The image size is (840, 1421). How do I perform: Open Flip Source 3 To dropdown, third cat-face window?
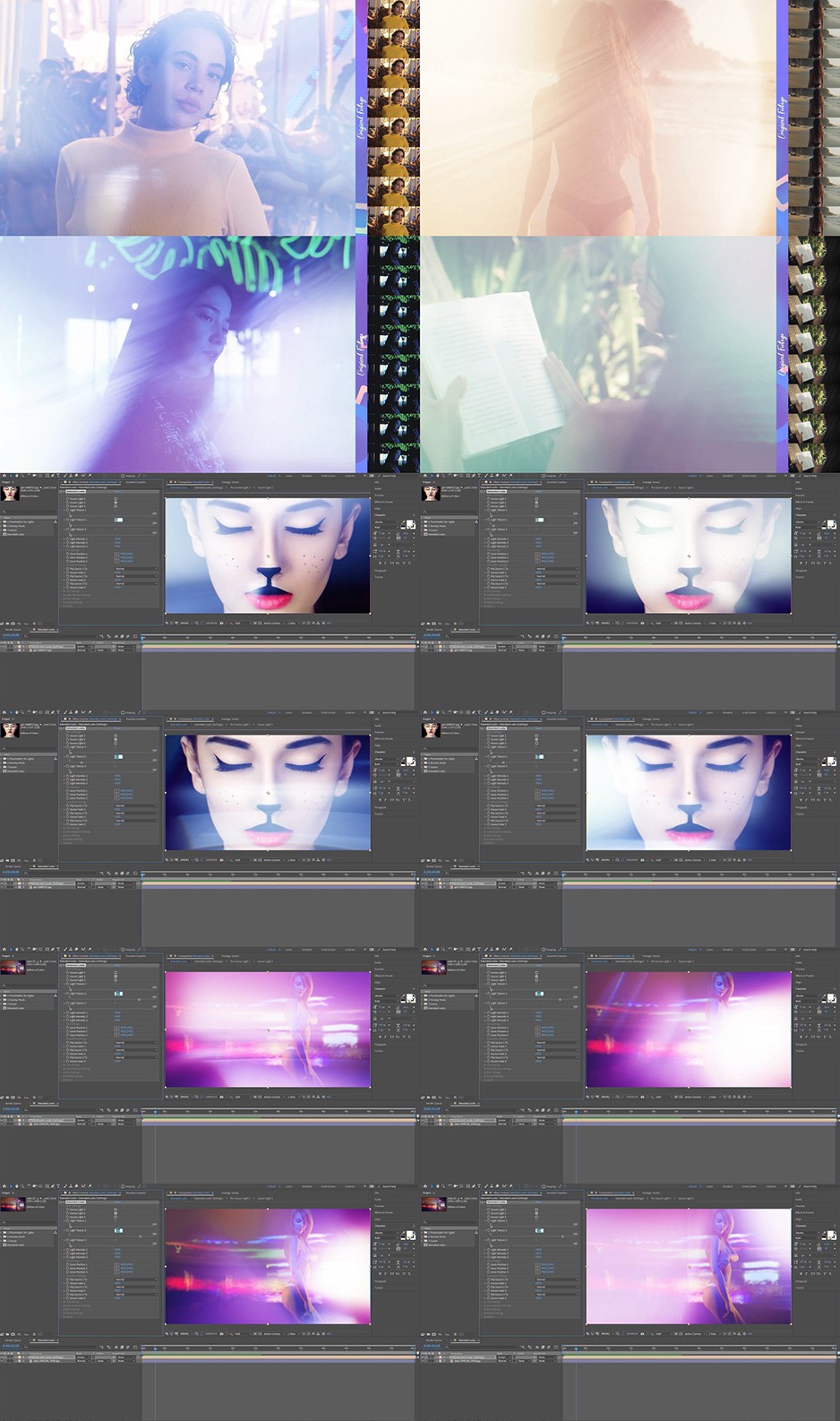pos(136,821)
